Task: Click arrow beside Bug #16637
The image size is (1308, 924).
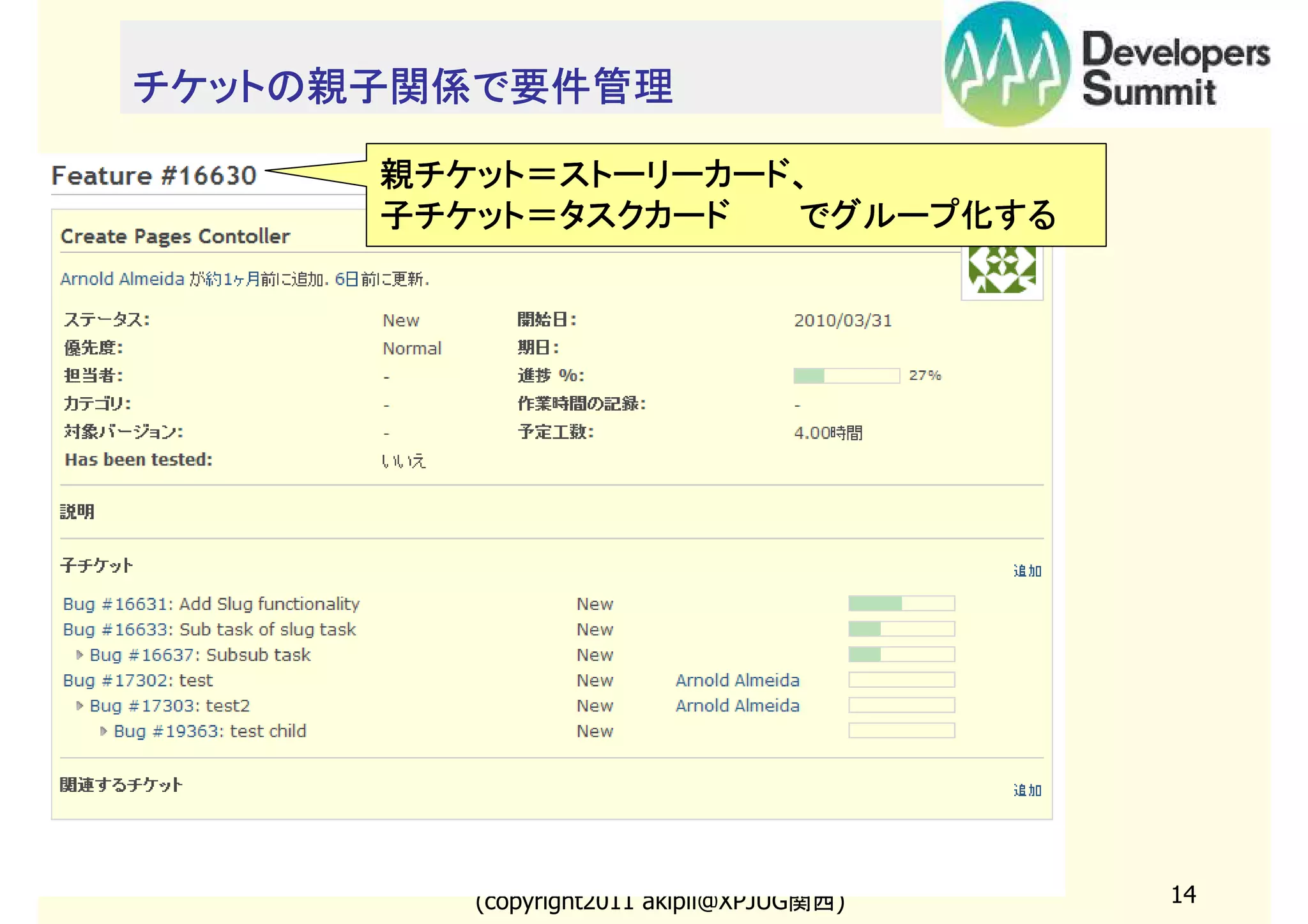Action: (80, 655)
